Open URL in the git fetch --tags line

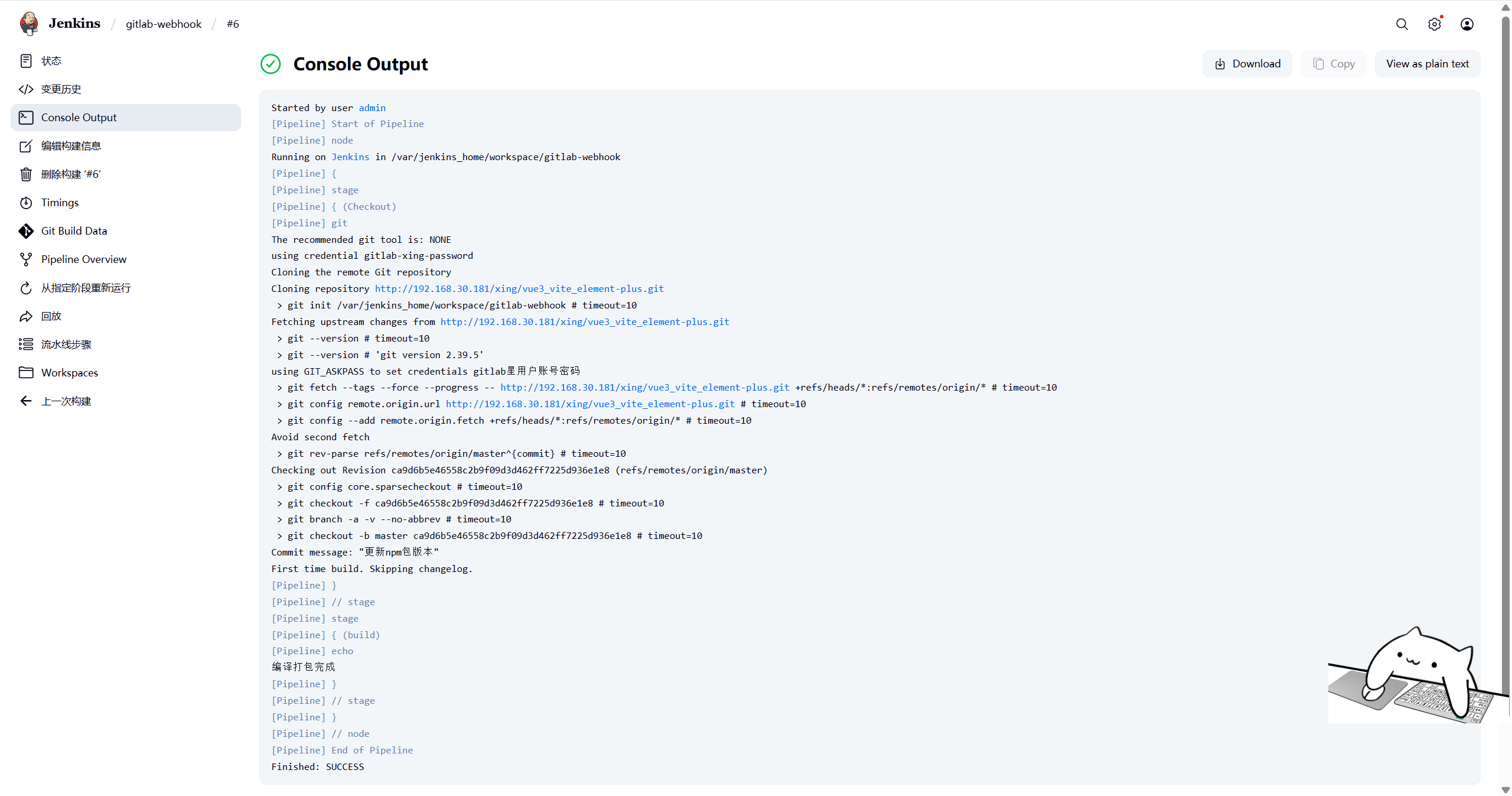coord(645,387)
